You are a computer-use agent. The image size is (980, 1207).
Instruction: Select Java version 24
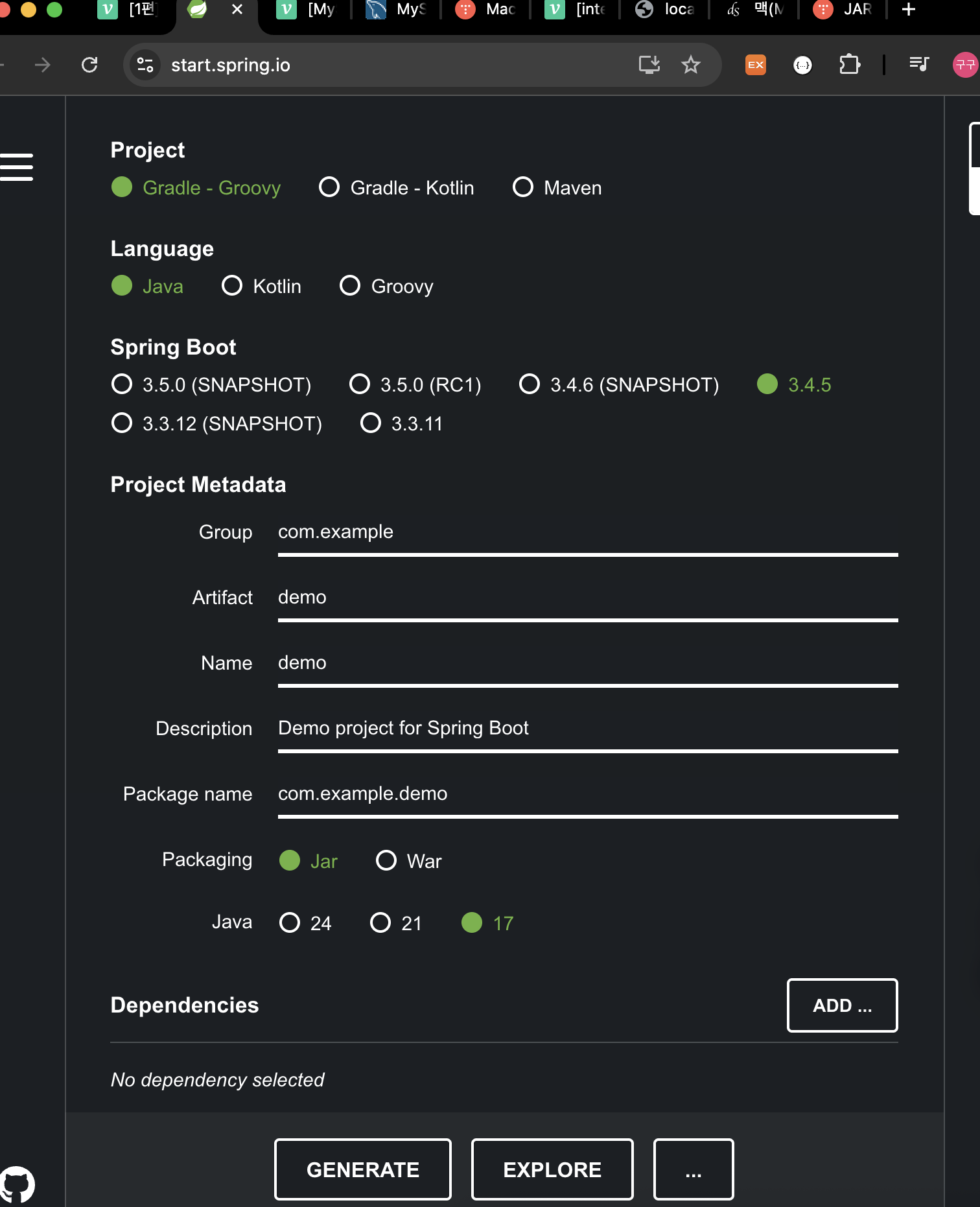(305, 923)
